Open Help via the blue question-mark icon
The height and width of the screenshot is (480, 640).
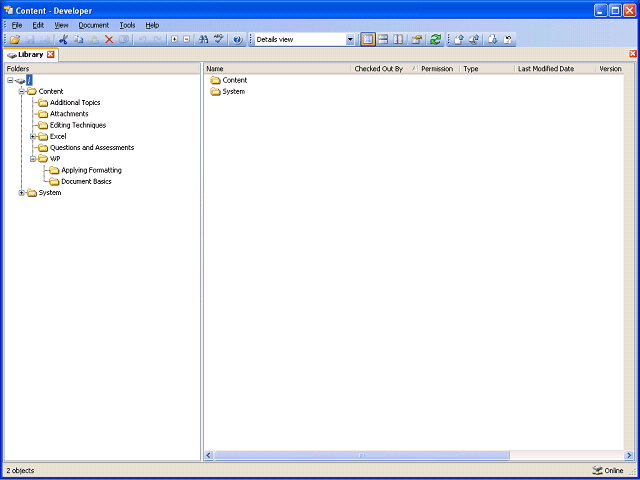point(238,40)
